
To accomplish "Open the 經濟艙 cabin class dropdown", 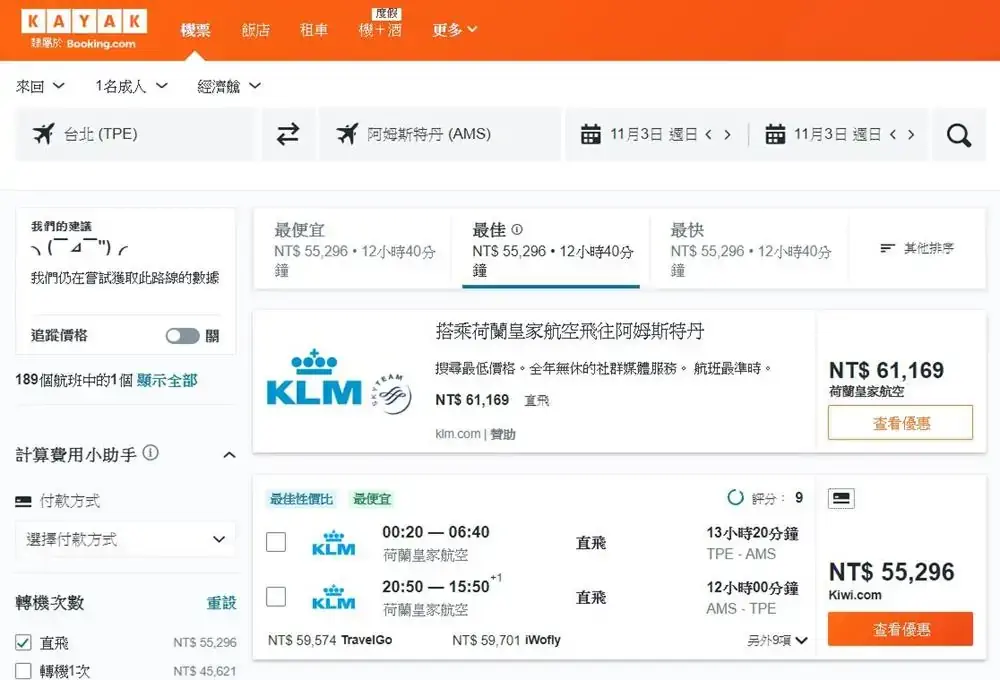I will coord(229,86).
